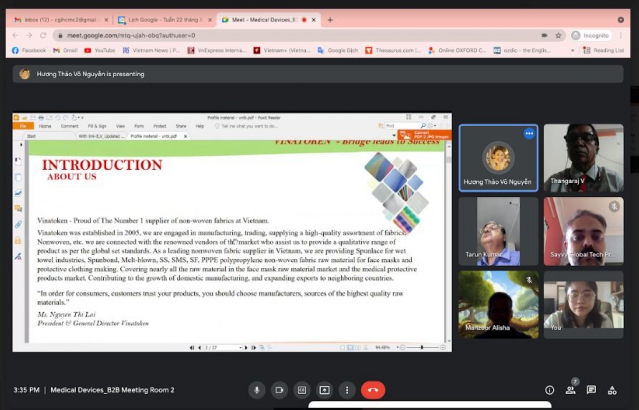
Task: Open the Vietnam News bookmark
Action: pos(151,50)
